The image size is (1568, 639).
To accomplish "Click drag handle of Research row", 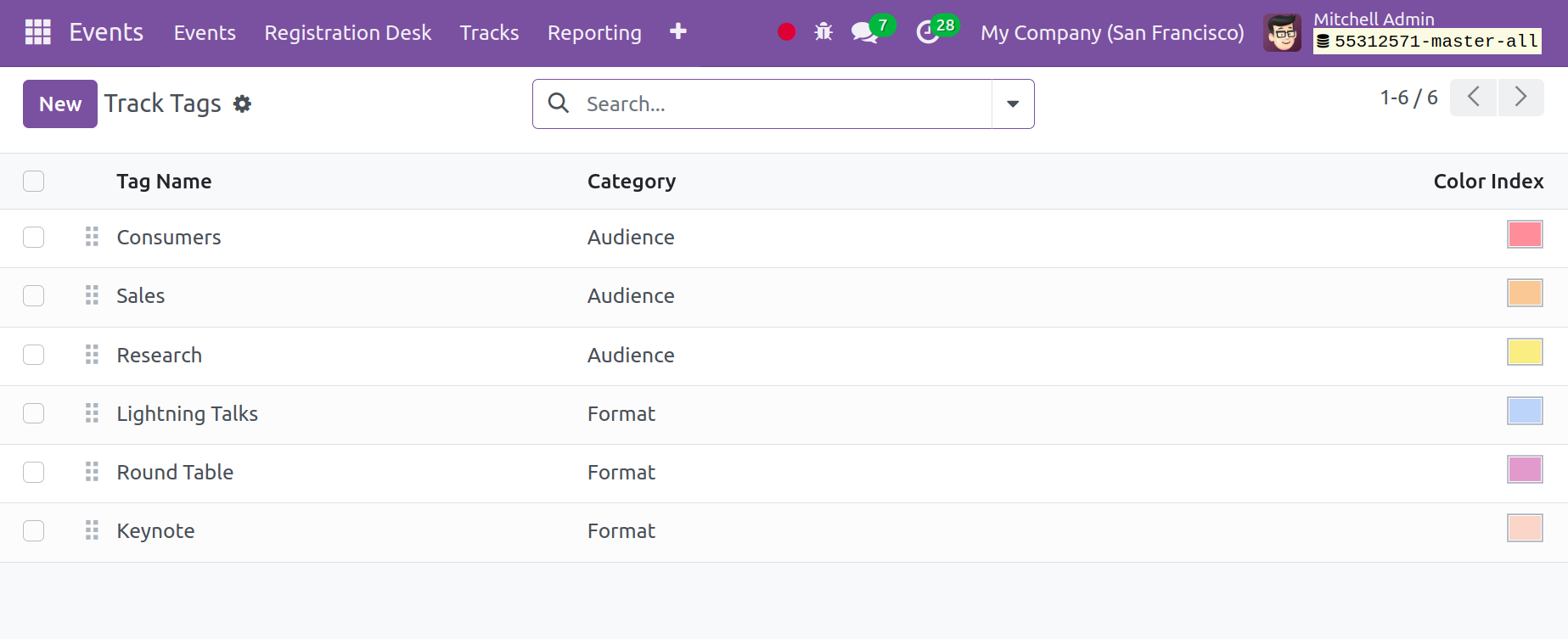I will click(x=92, y=355).
